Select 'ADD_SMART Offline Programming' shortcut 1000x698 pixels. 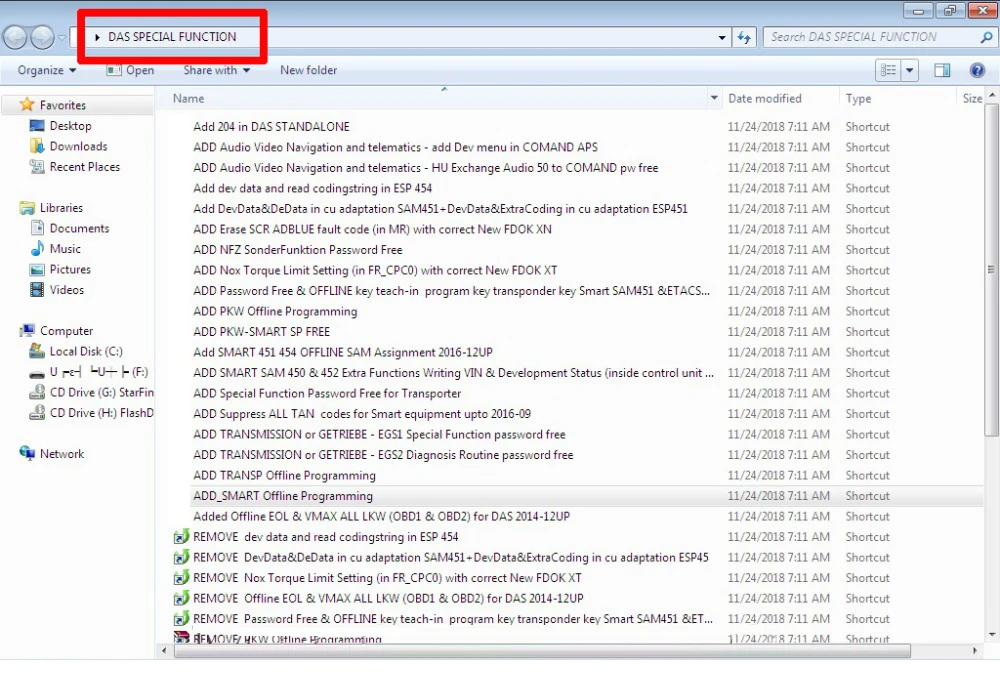point(283,496)
